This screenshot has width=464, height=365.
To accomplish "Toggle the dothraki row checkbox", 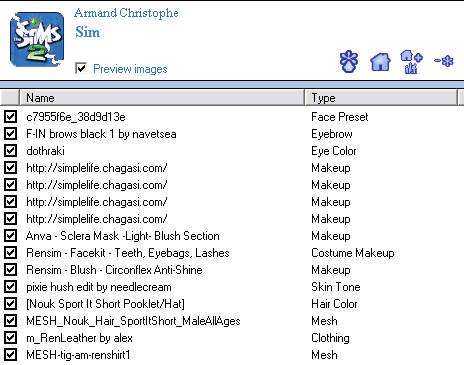I will (x=10, y=150).
